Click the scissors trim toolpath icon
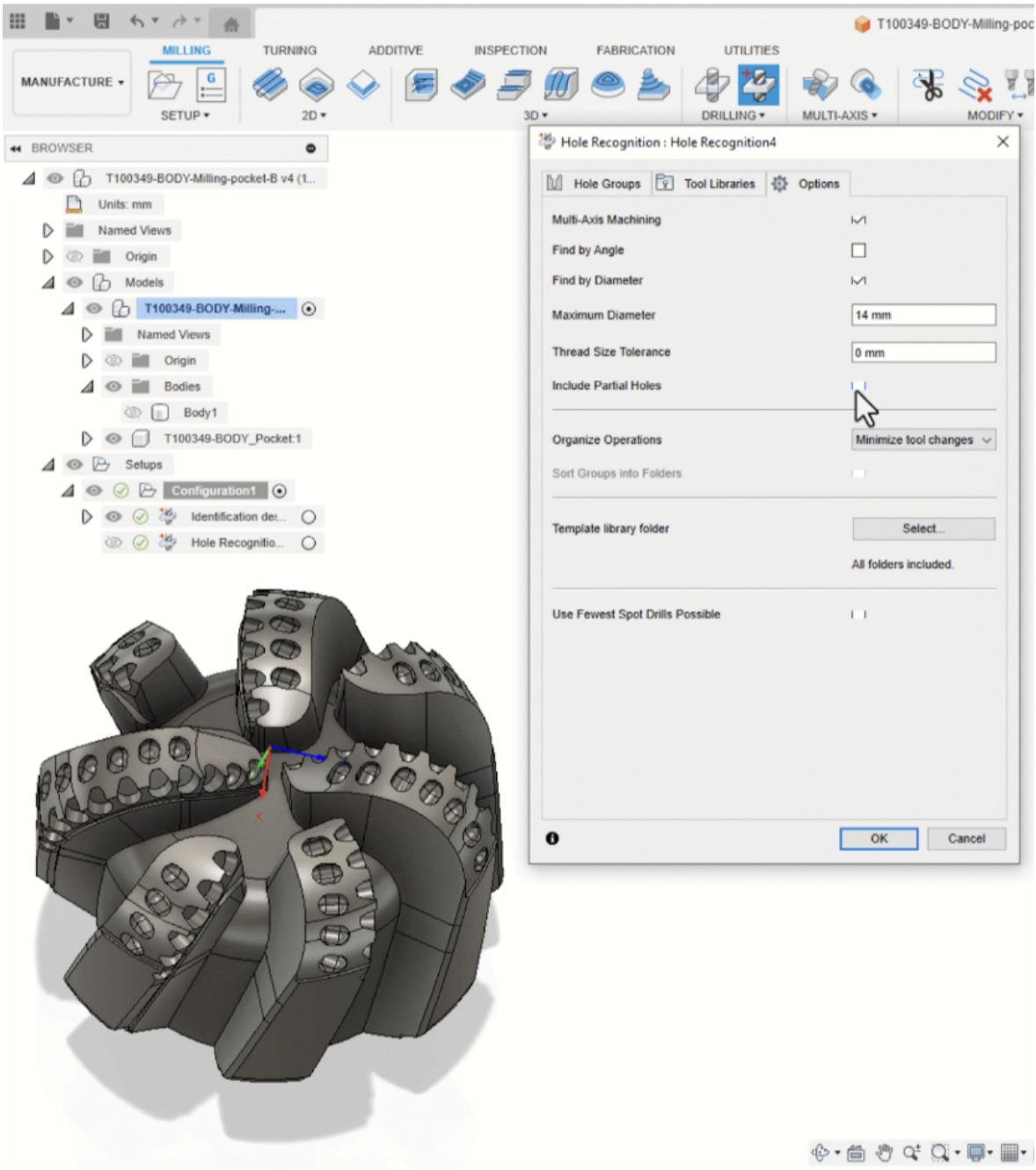This screenshot has height=1170, width=1036. tap(928, 85)
